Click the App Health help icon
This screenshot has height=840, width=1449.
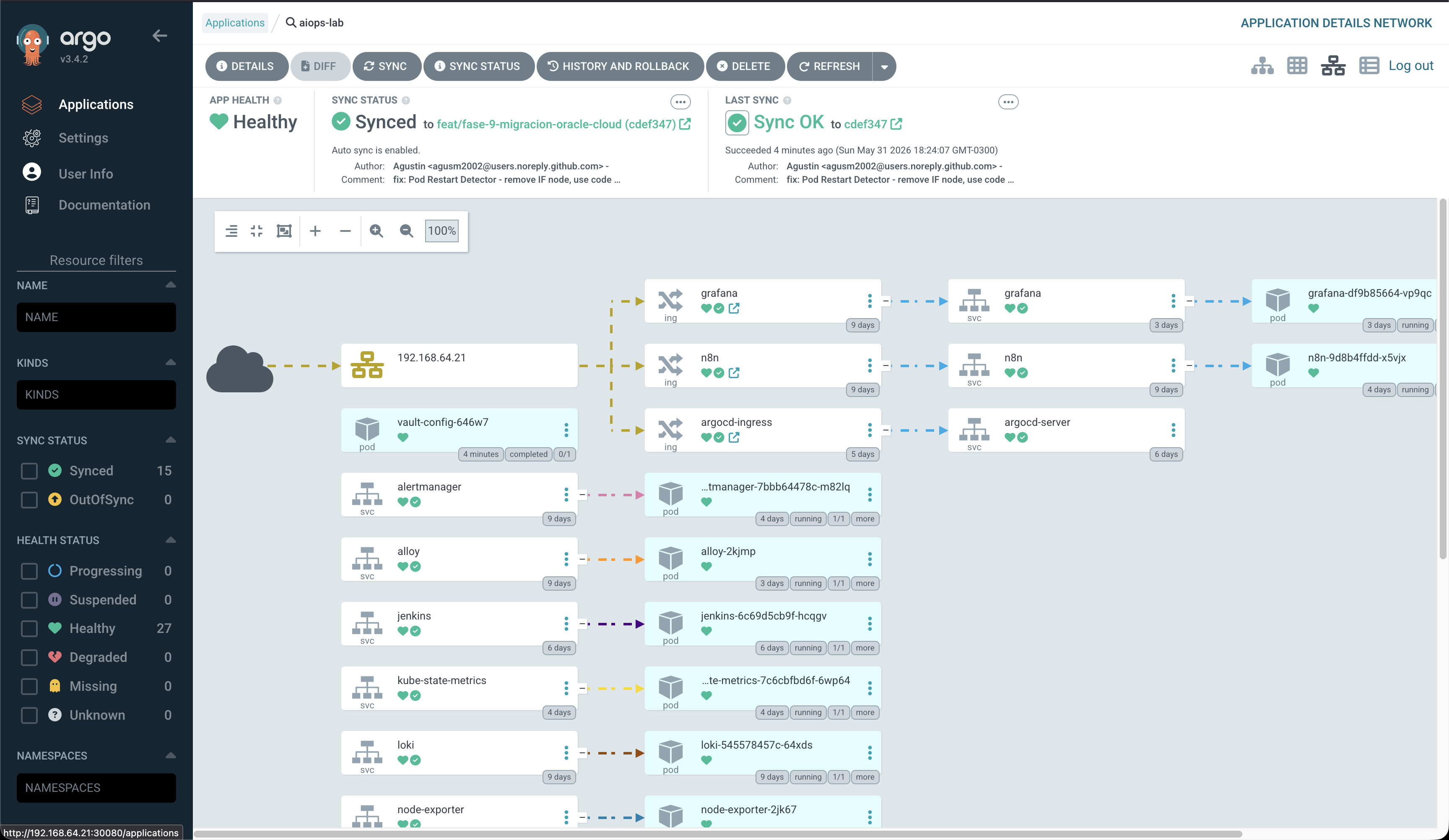click(278, 100)
